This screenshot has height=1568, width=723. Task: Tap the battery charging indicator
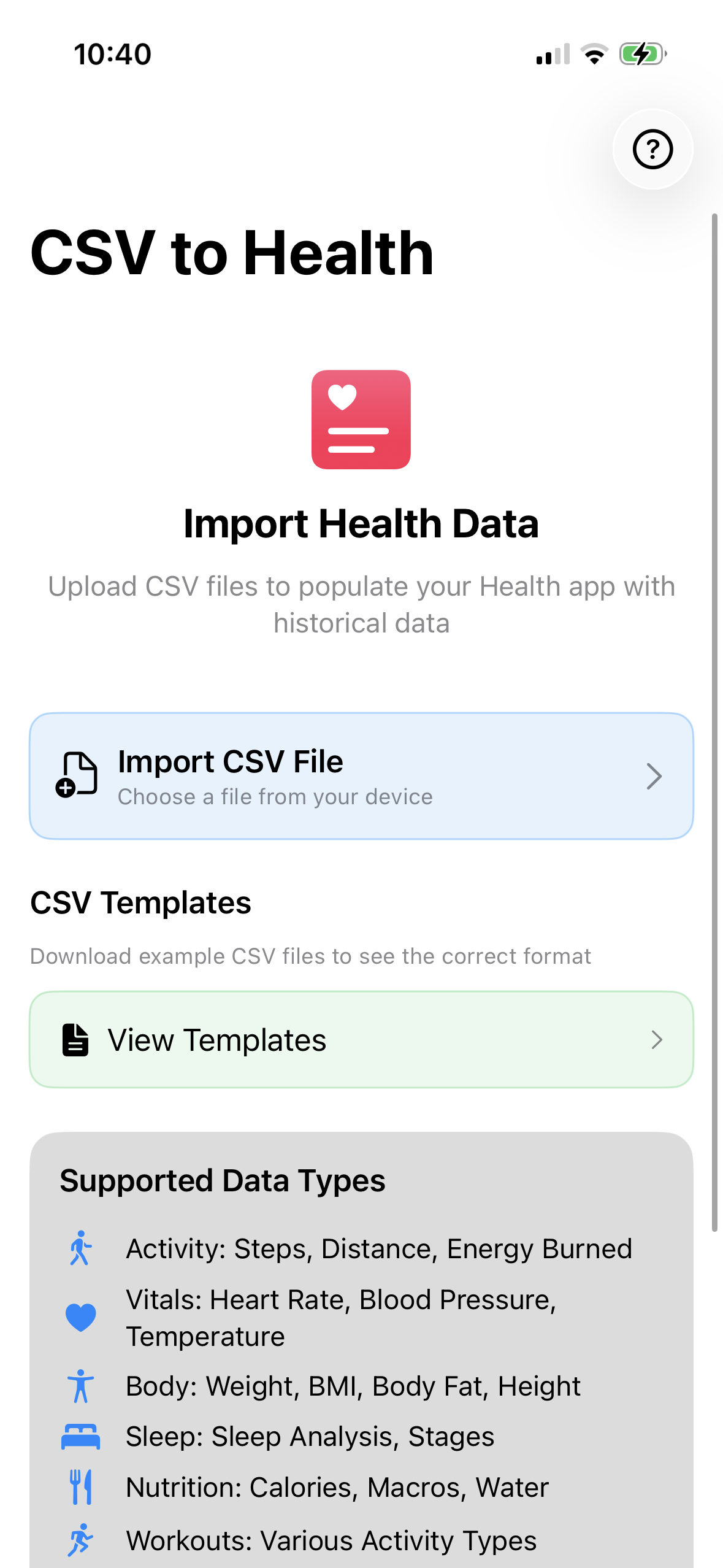(643, 54)
